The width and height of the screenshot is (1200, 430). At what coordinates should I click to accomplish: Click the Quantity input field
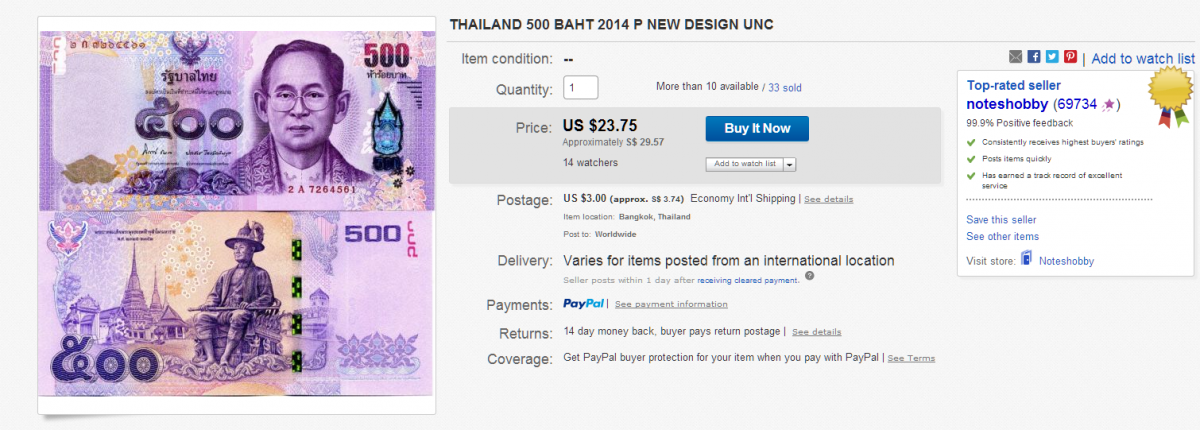tap(581, 87)
